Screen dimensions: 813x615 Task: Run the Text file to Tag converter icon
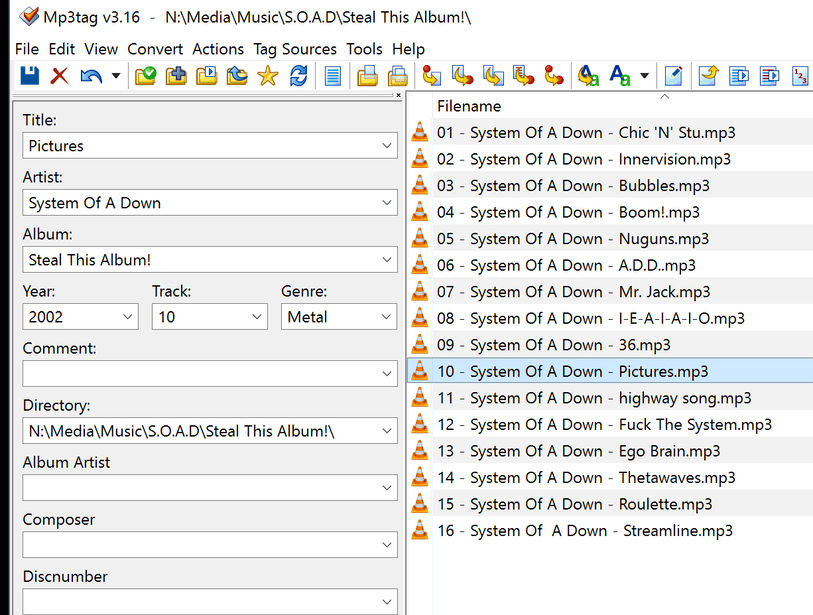(524, 76)
